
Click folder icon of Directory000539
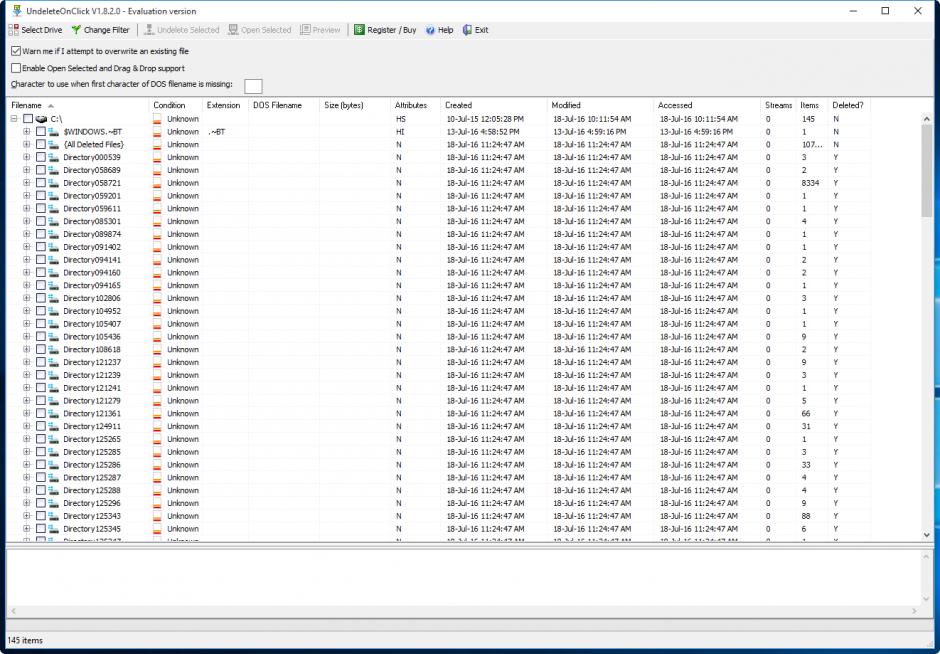(54, 157)
